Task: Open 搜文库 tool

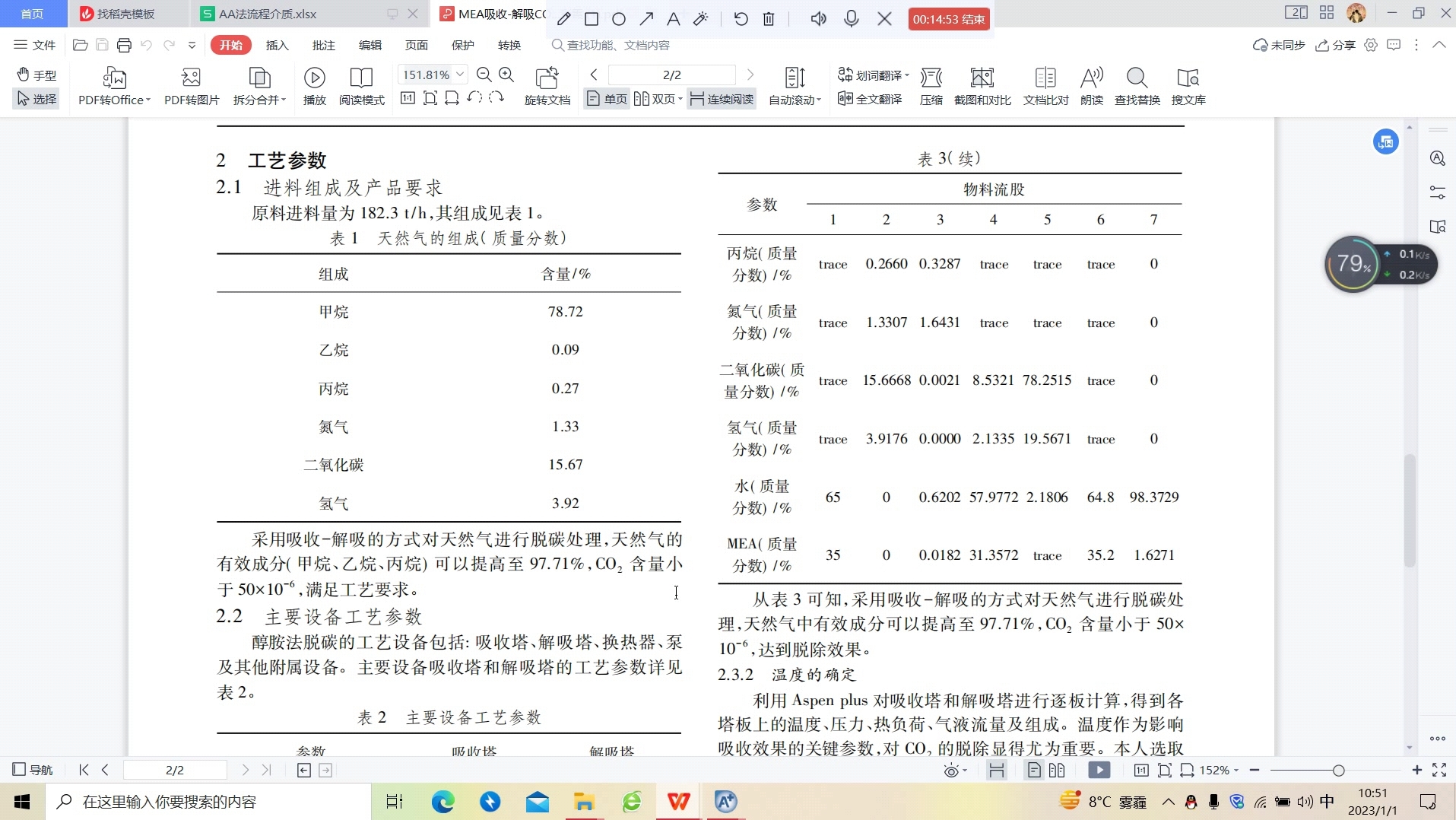Action: point(1188,86)
